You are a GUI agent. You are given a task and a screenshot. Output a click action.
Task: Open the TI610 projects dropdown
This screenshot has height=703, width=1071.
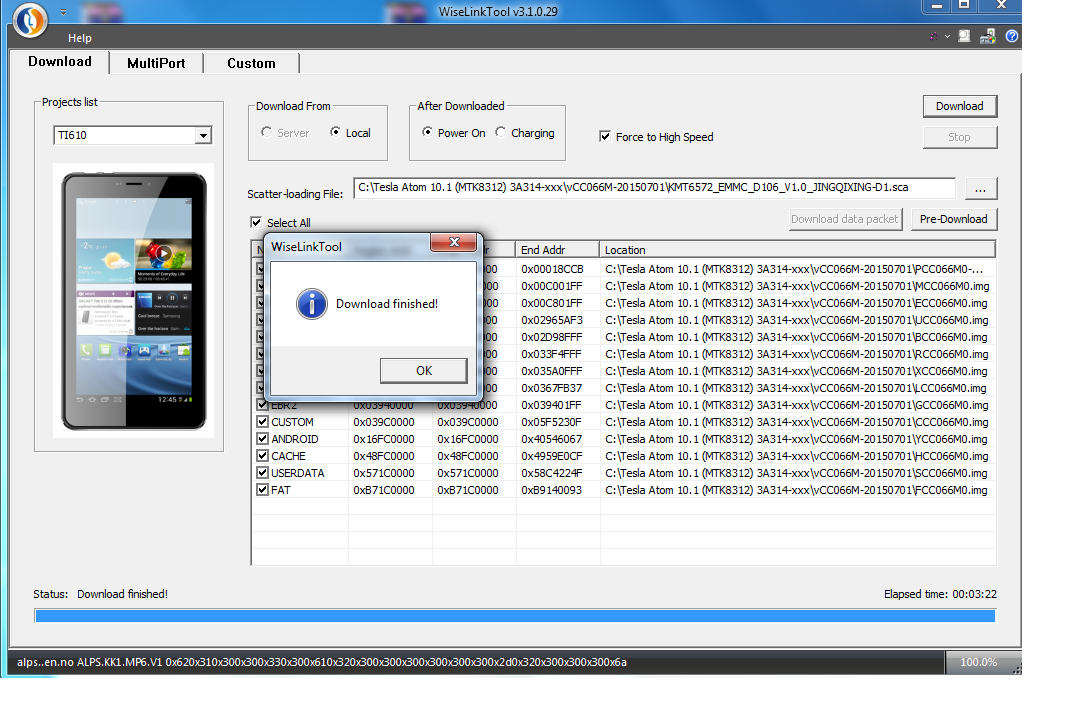tap(203, 136)
